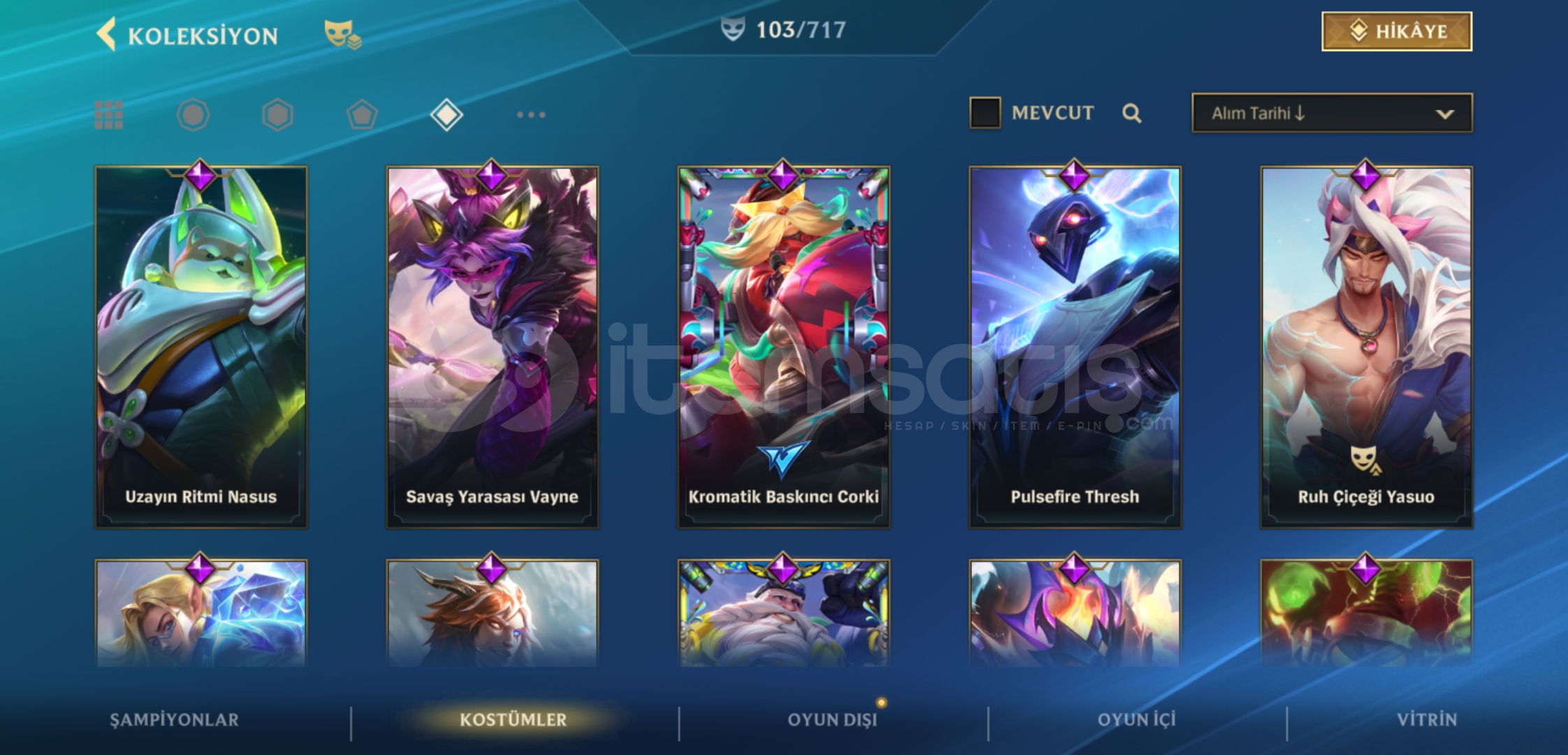Open the Vitrin tab

[x=1427, y=720]
